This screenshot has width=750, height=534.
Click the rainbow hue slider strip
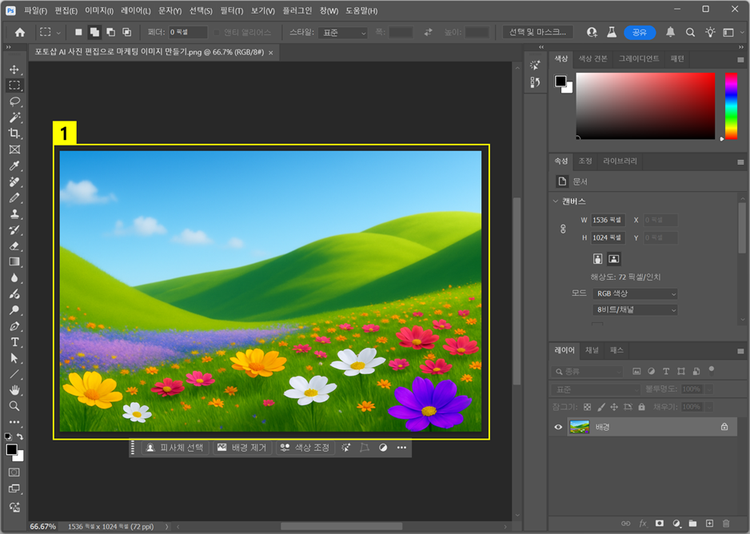click(731, 105)
